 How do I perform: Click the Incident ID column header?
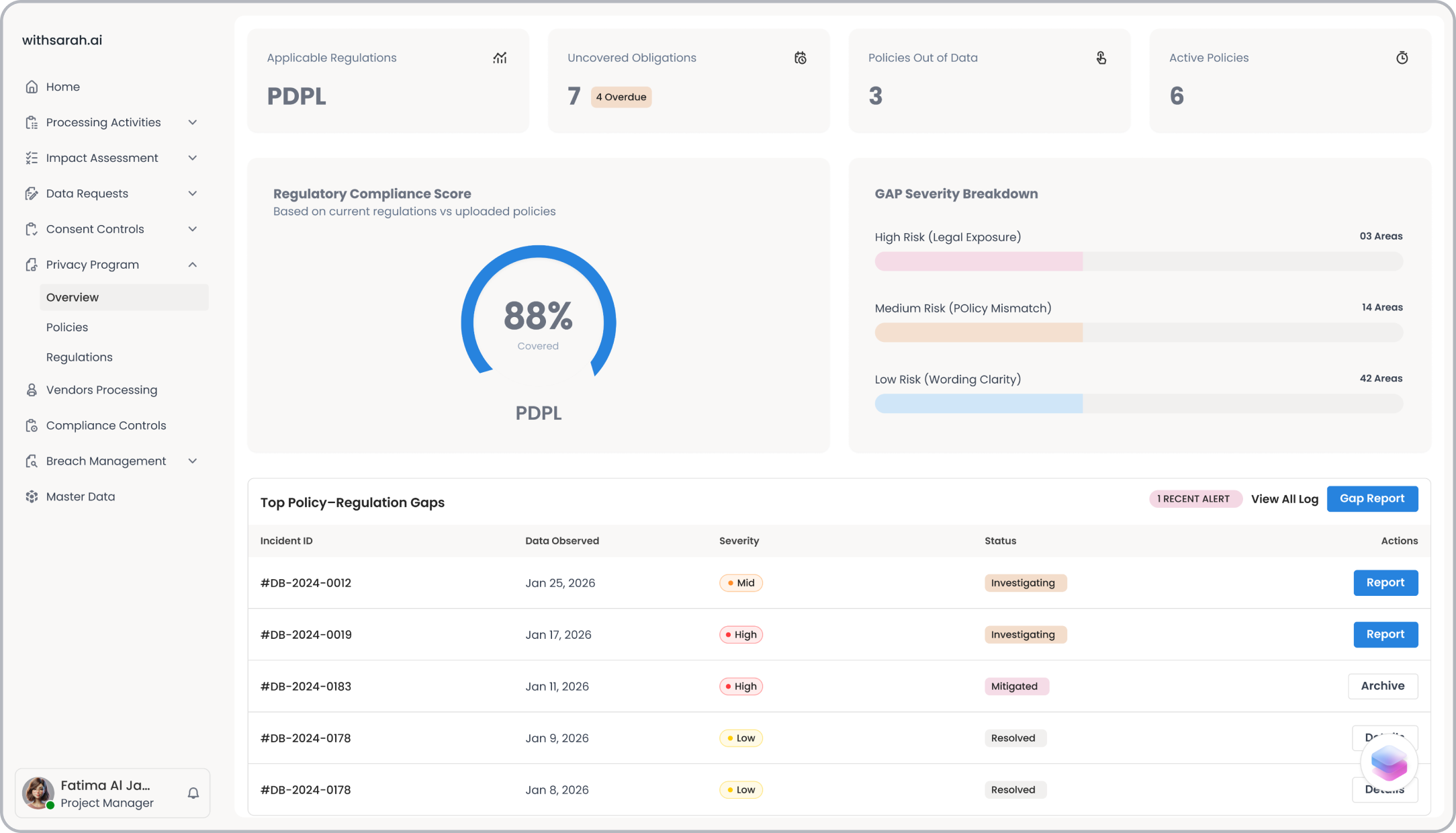(286, 541)
